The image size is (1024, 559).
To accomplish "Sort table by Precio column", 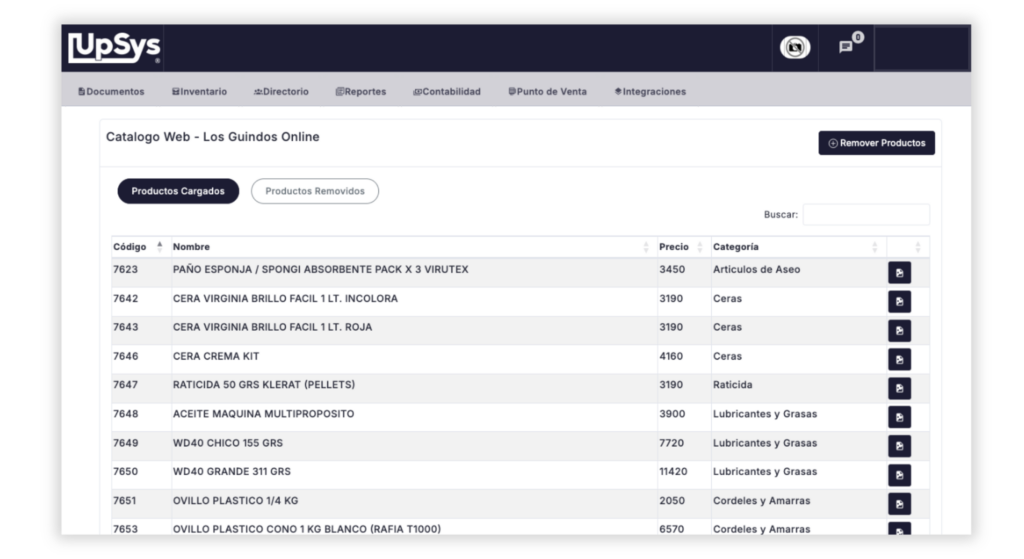I will pos(681,247).
